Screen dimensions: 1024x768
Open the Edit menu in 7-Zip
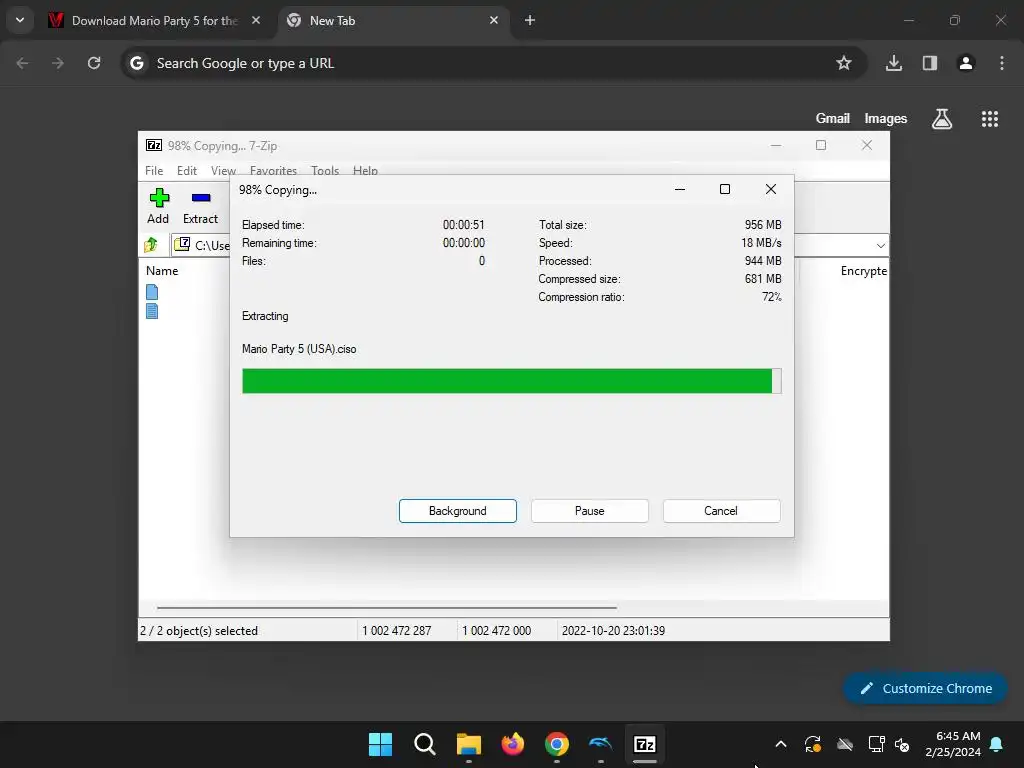click(x=187, y=170)
